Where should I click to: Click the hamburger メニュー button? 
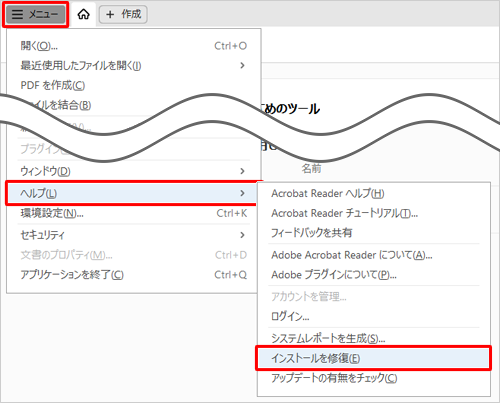pyautogui.click(x=35, y=14)
